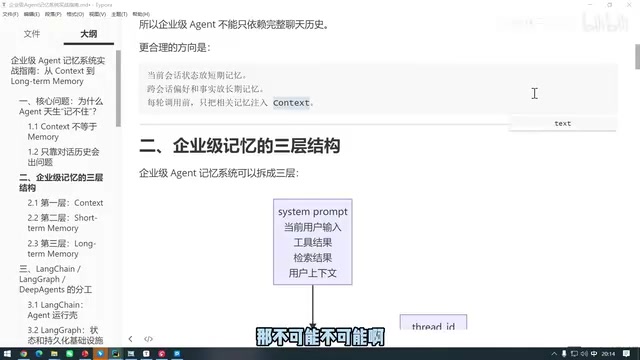
Task: Open the green app on the taskbar
Action: pos(70,353)
